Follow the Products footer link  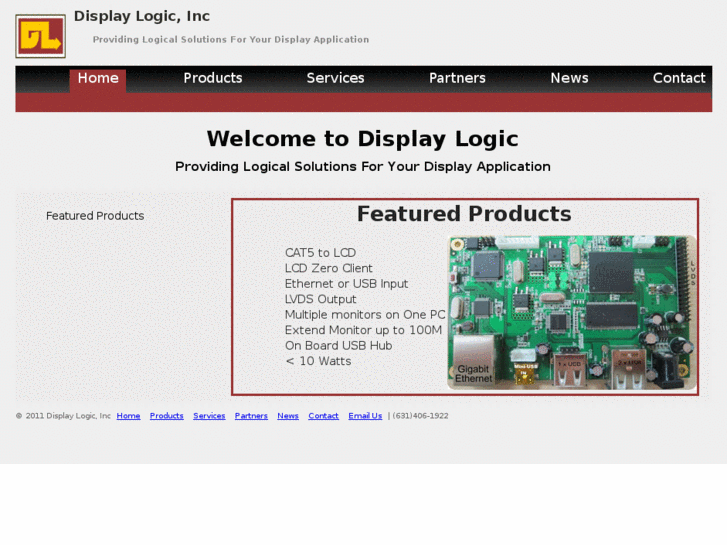[x=166, y=416]
